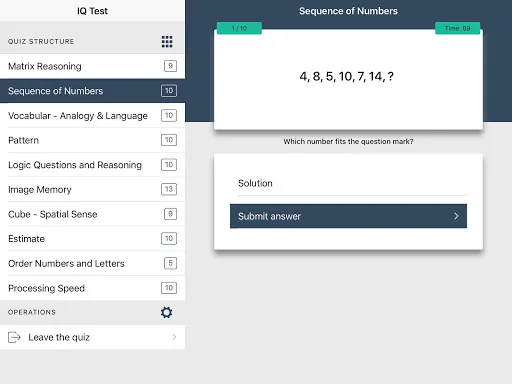Click the Solution input field
512x384 pixels.
click(352, 184)
